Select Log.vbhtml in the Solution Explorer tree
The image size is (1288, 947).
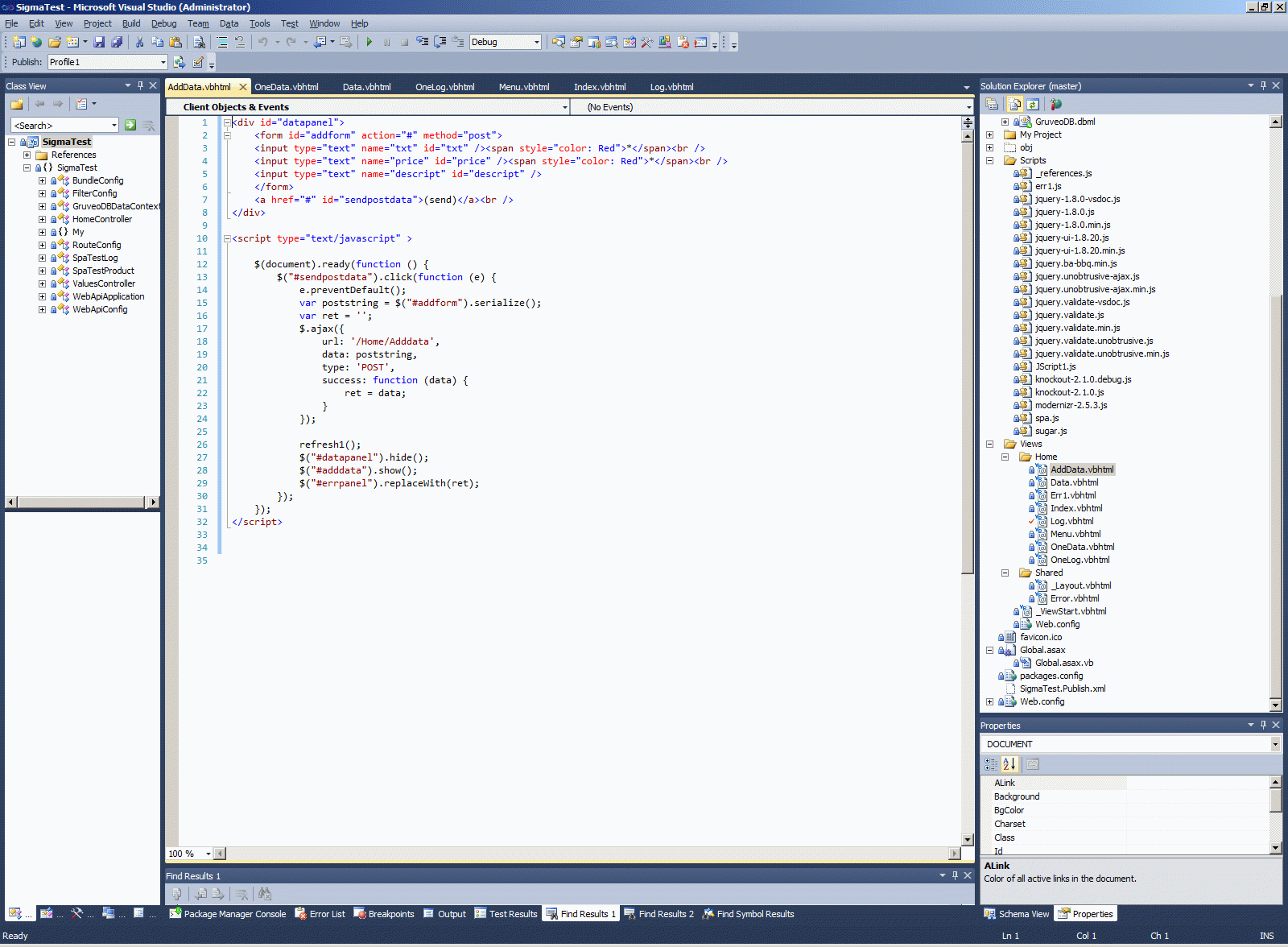pyautogui.click(x=1071, y=521)
